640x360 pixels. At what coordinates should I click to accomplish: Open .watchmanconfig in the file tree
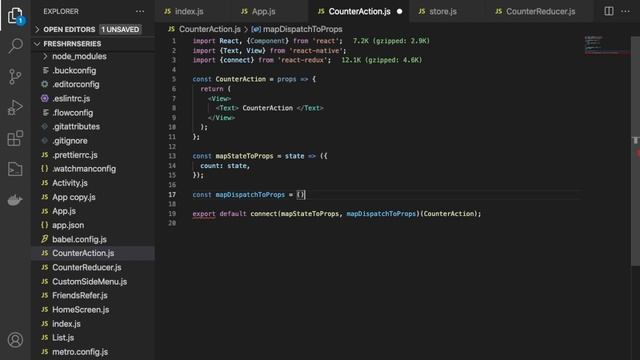[84, 169]
